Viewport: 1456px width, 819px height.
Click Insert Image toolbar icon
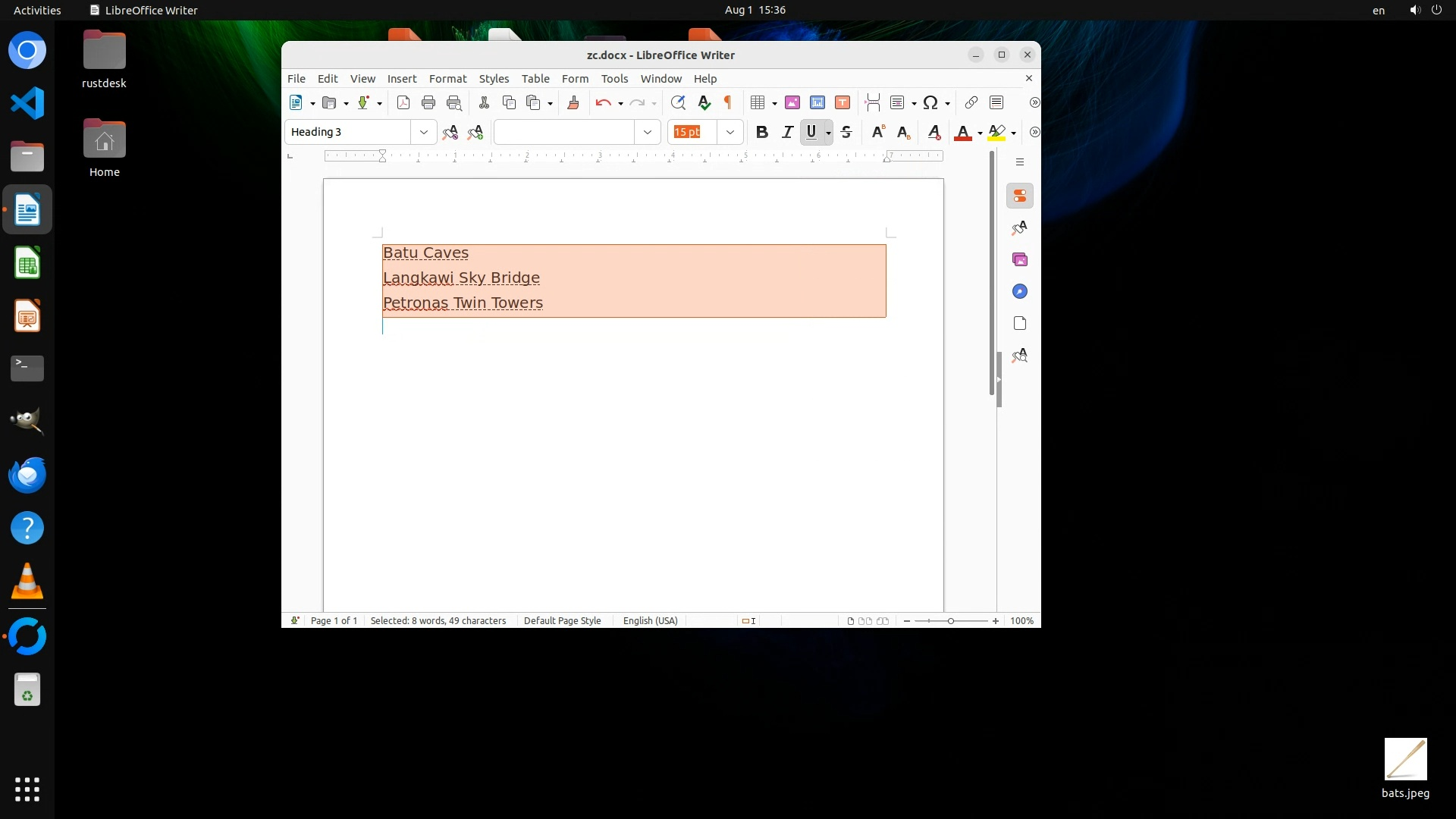(x=792, y=102)
